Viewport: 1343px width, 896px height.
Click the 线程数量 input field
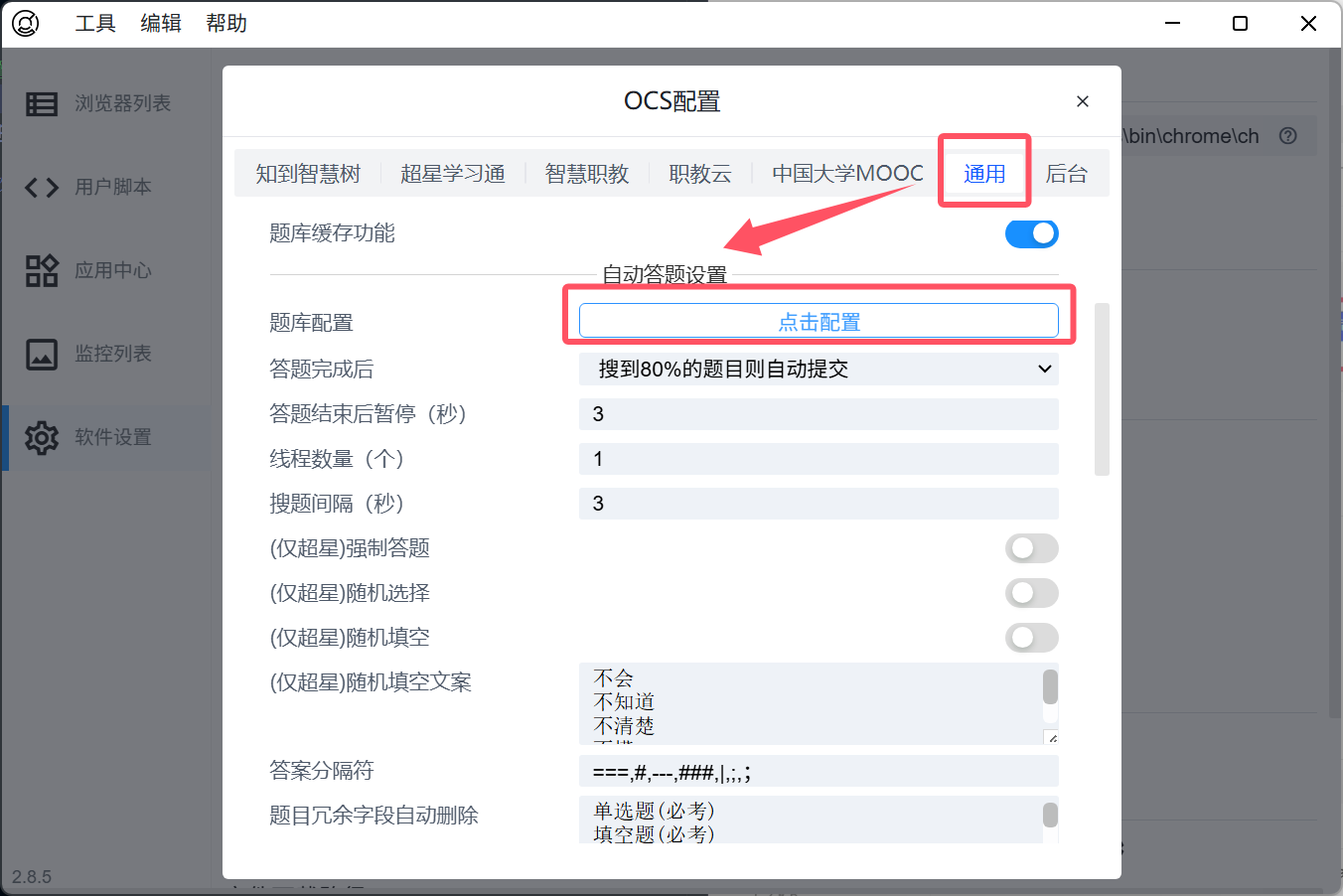click(x=819, y=459)
